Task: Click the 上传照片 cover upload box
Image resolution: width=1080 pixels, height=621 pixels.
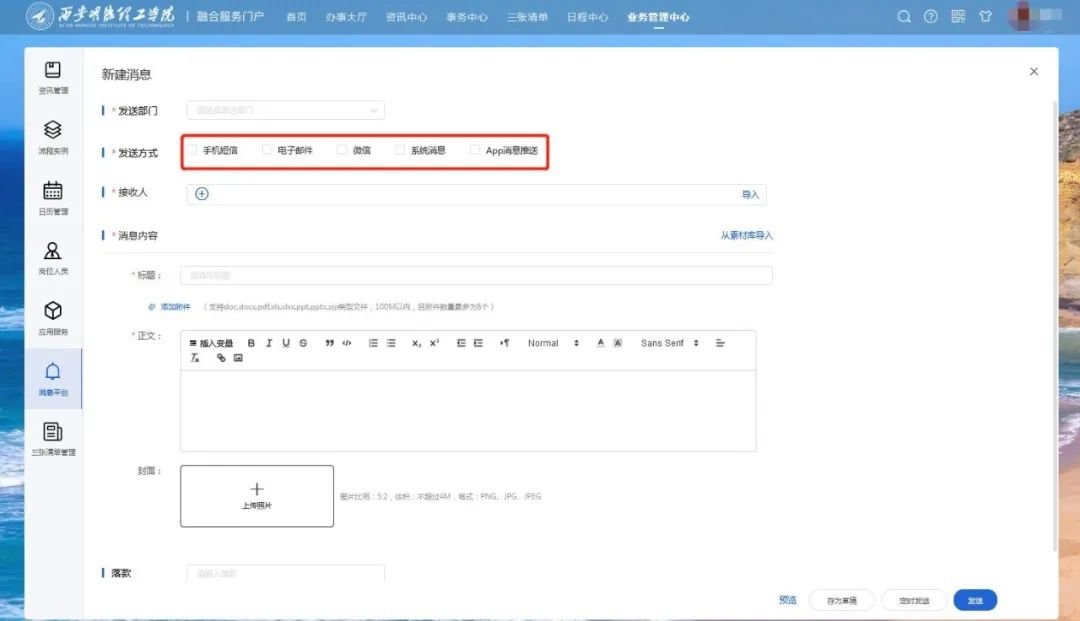Action: pos(257,496)
